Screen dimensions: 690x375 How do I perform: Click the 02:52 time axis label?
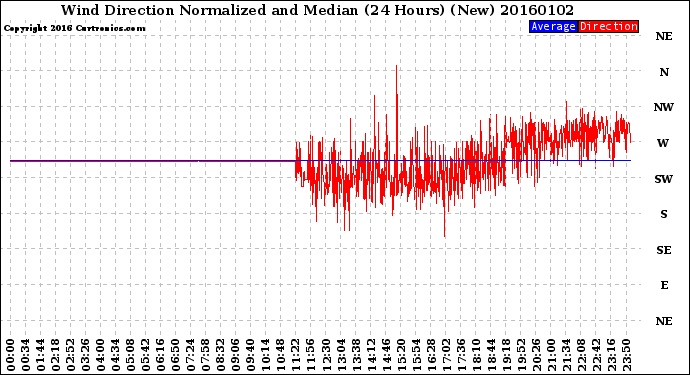70,355
